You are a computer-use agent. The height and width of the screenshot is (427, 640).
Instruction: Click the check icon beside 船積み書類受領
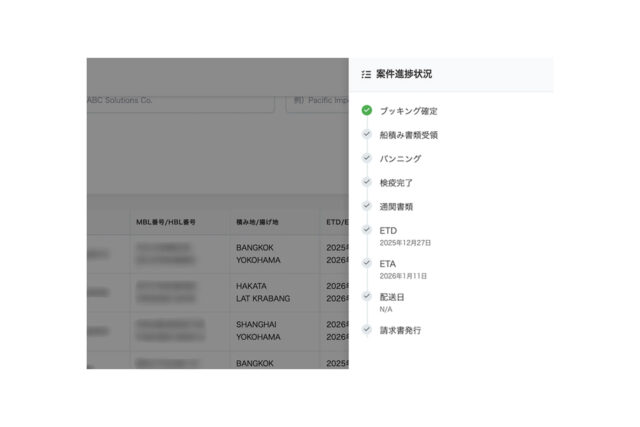click(x=367, y=134)
